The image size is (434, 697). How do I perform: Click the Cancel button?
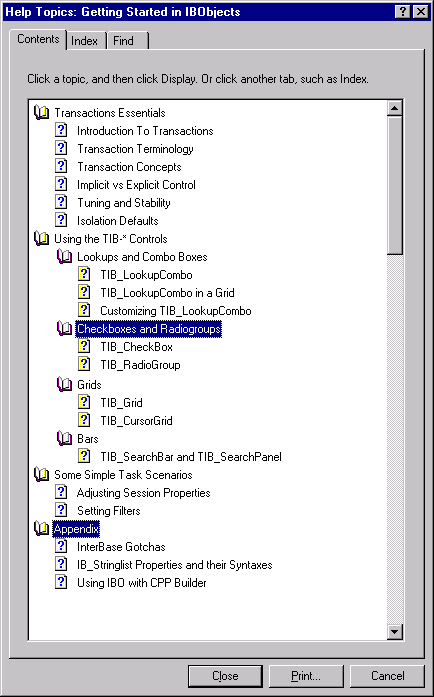(x=387, y=676)
